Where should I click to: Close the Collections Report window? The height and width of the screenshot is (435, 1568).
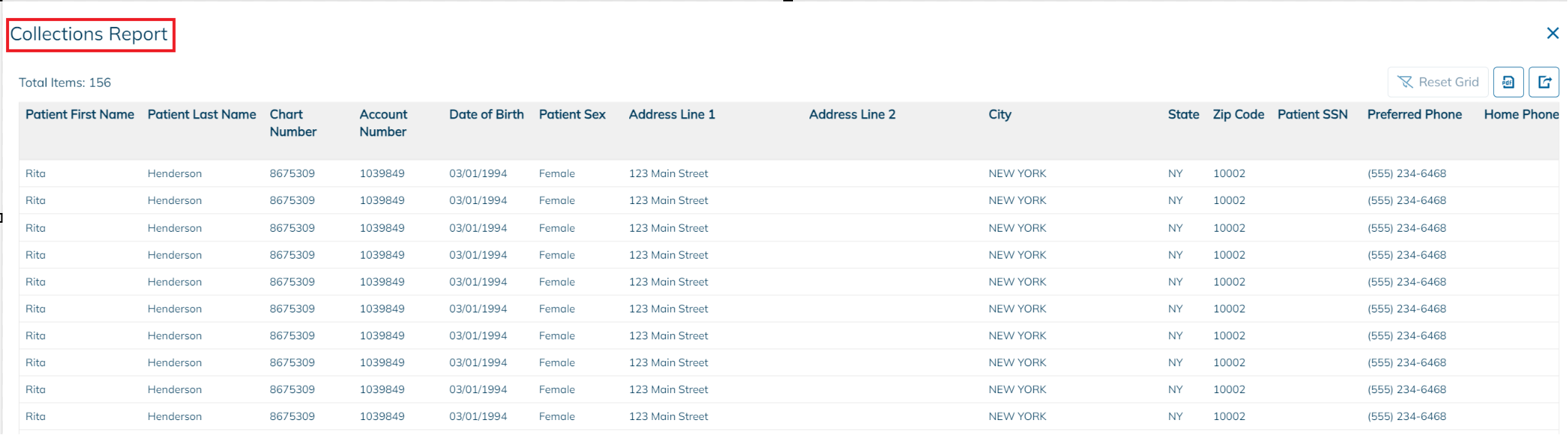coord(1552,34)
